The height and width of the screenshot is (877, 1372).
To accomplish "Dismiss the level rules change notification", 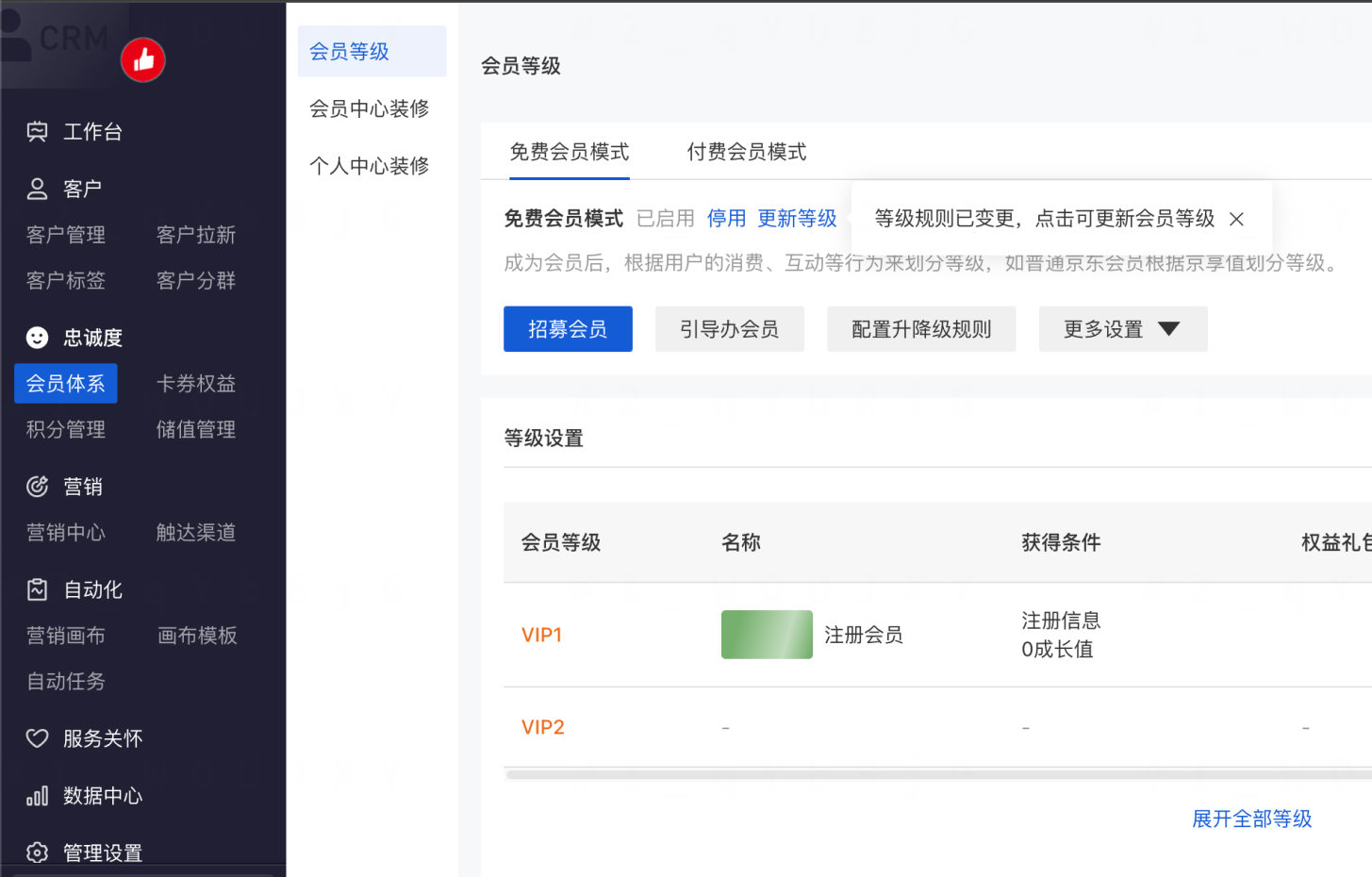I will tap(1236, 218).
